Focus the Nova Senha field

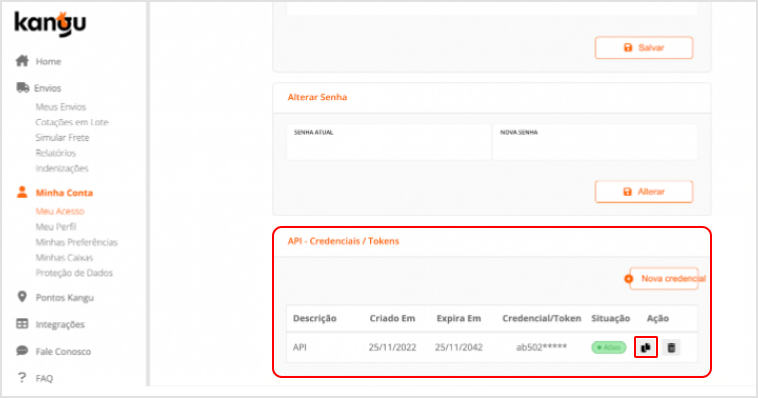pyautogui.click(x=595, y=142)
